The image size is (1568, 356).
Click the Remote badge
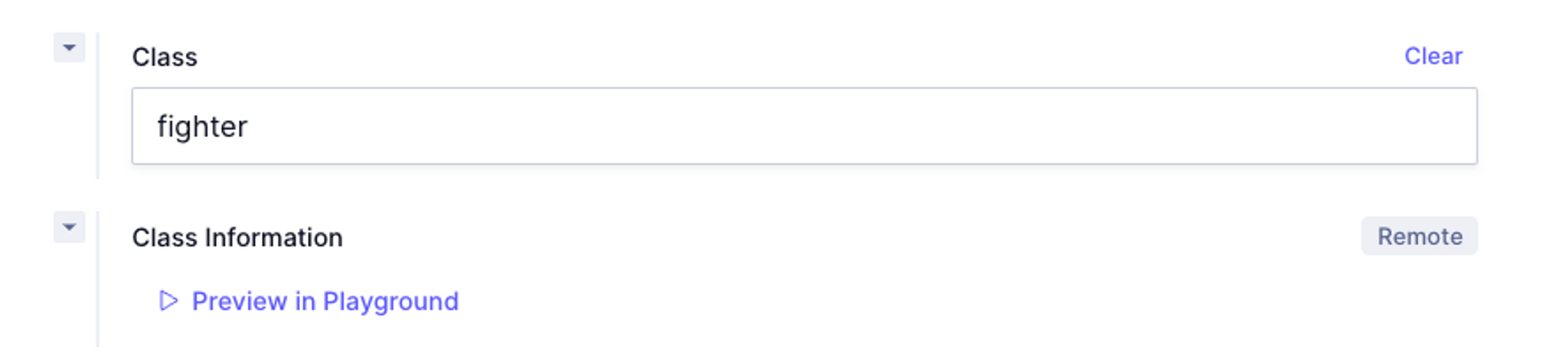[1419, 236]
